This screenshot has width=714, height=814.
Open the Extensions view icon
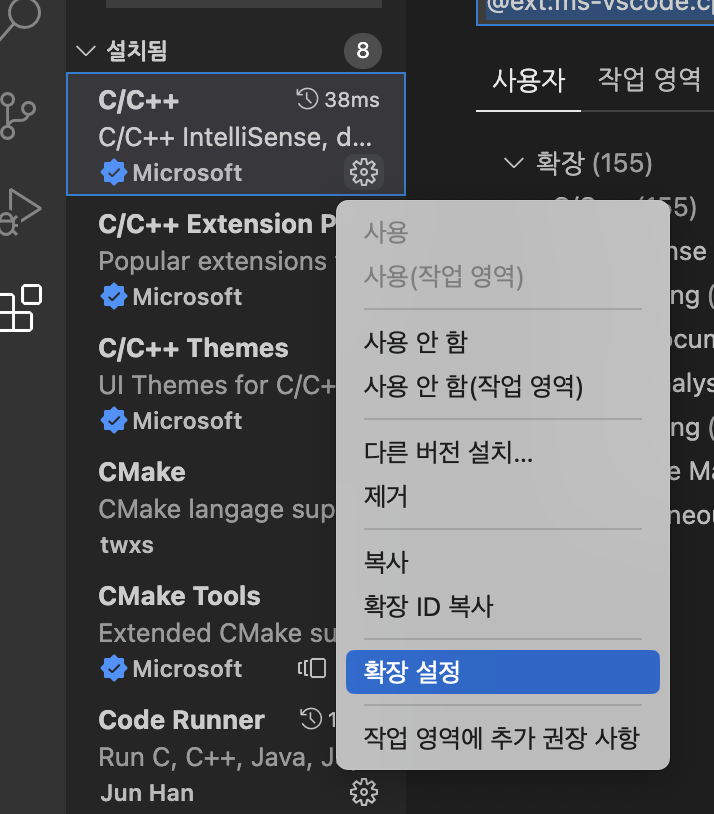[21, 308]
